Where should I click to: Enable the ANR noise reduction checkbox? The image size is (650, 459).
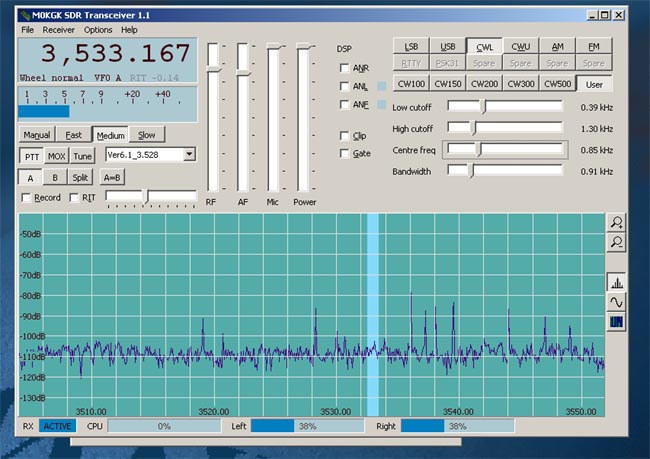pos(345,68)
